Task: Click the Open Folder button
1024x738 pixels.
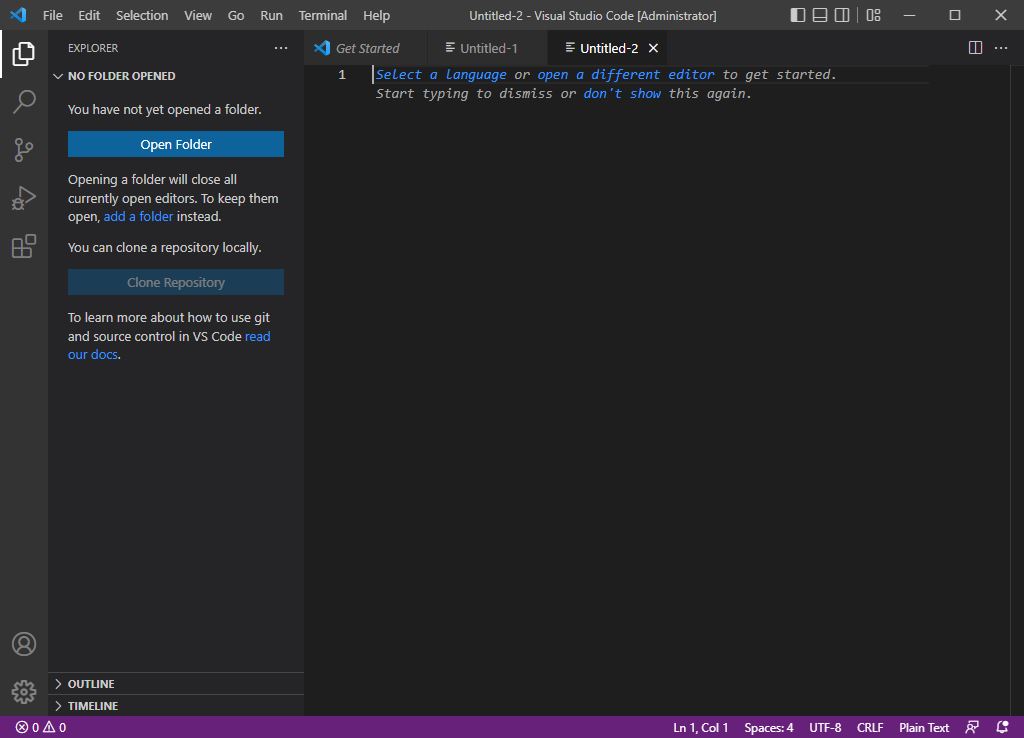Action: (176, 144)
